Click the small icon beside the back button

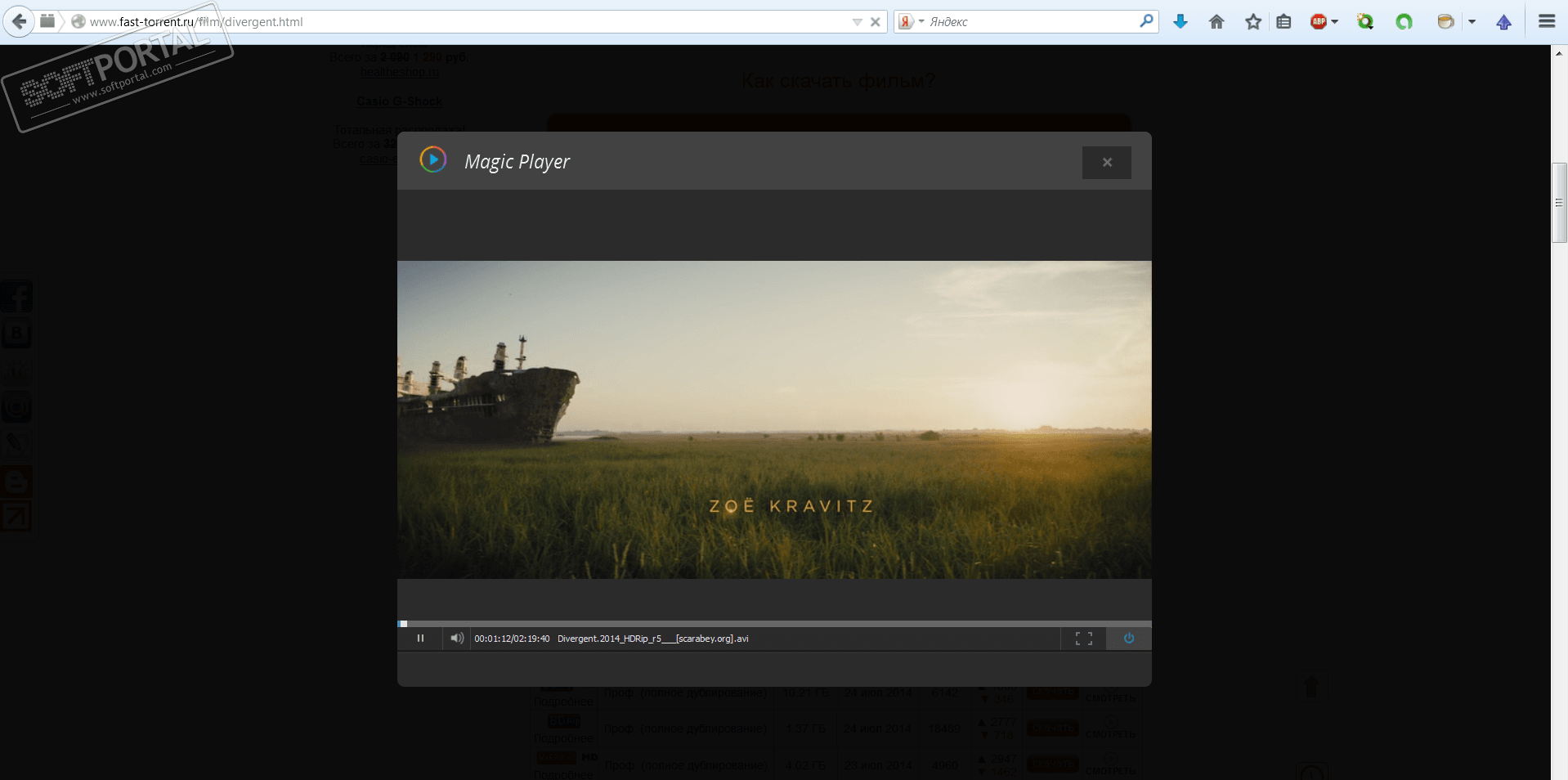[47, 21]
